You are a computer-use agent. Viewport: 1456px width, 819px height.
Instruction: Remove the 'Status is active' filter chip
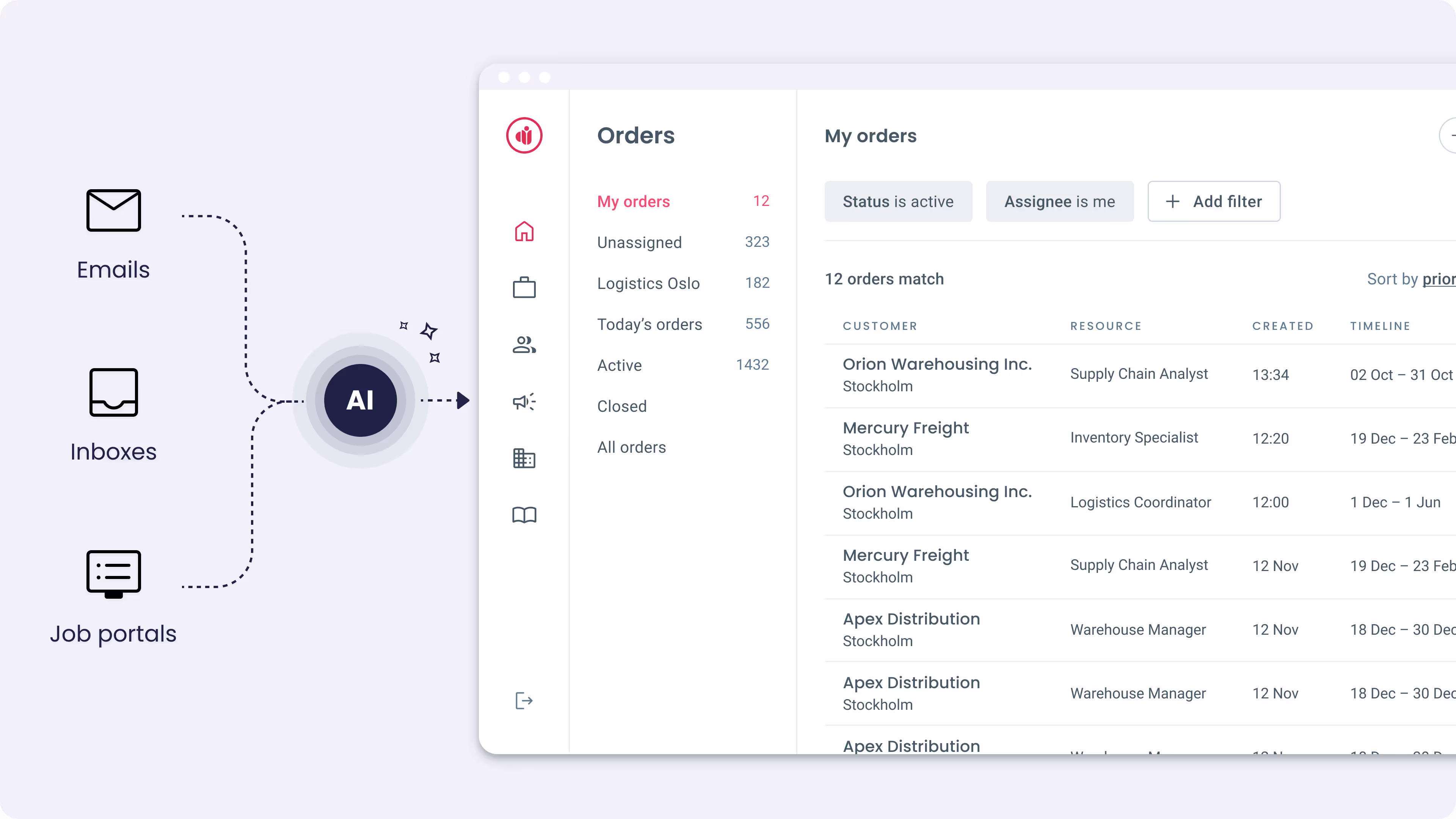click(x=897, y=201)
